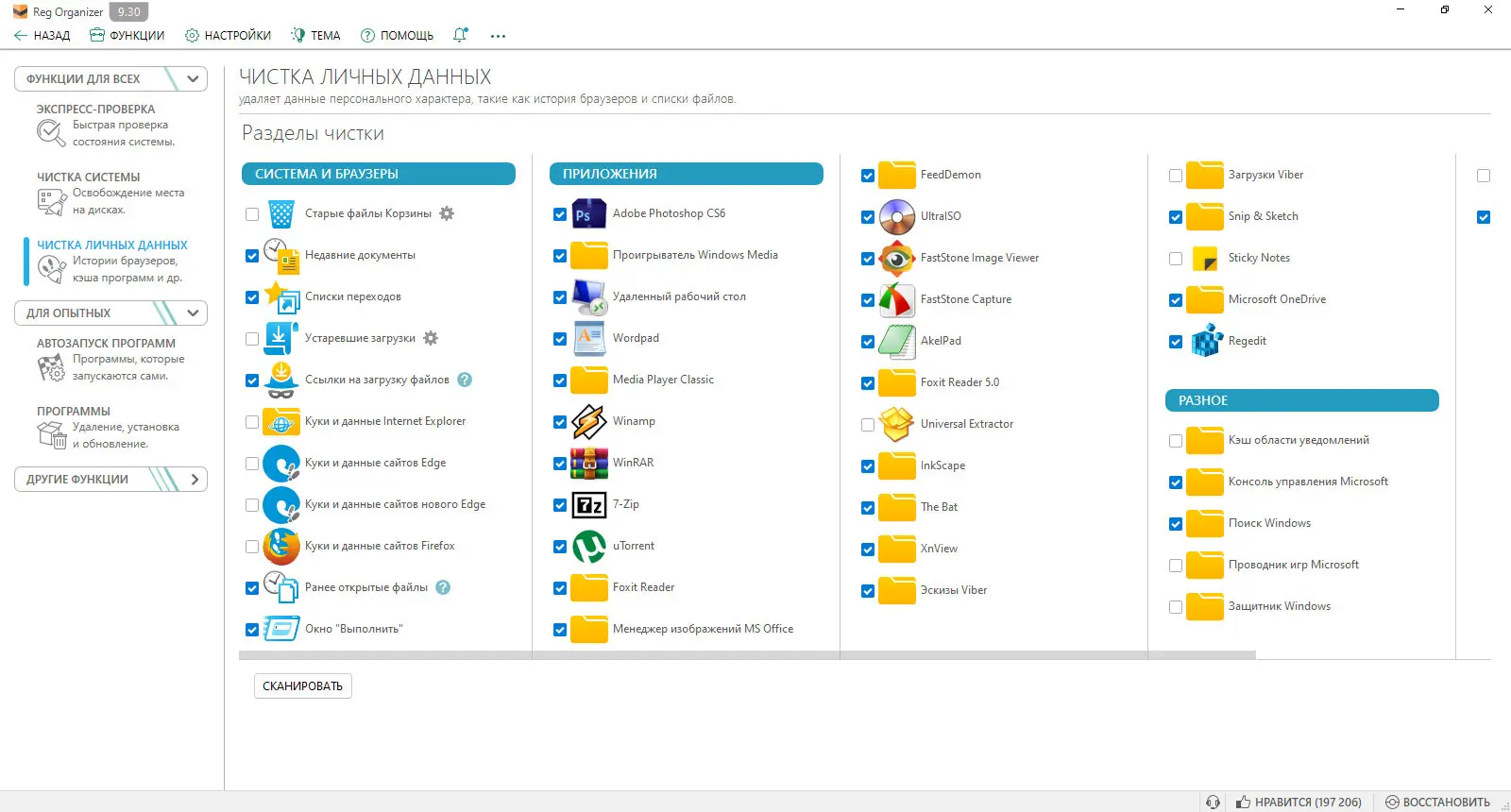Click the СКАНИРОВАТЬ button
This screenshot has height=812, width=1511.
(303, 686)
